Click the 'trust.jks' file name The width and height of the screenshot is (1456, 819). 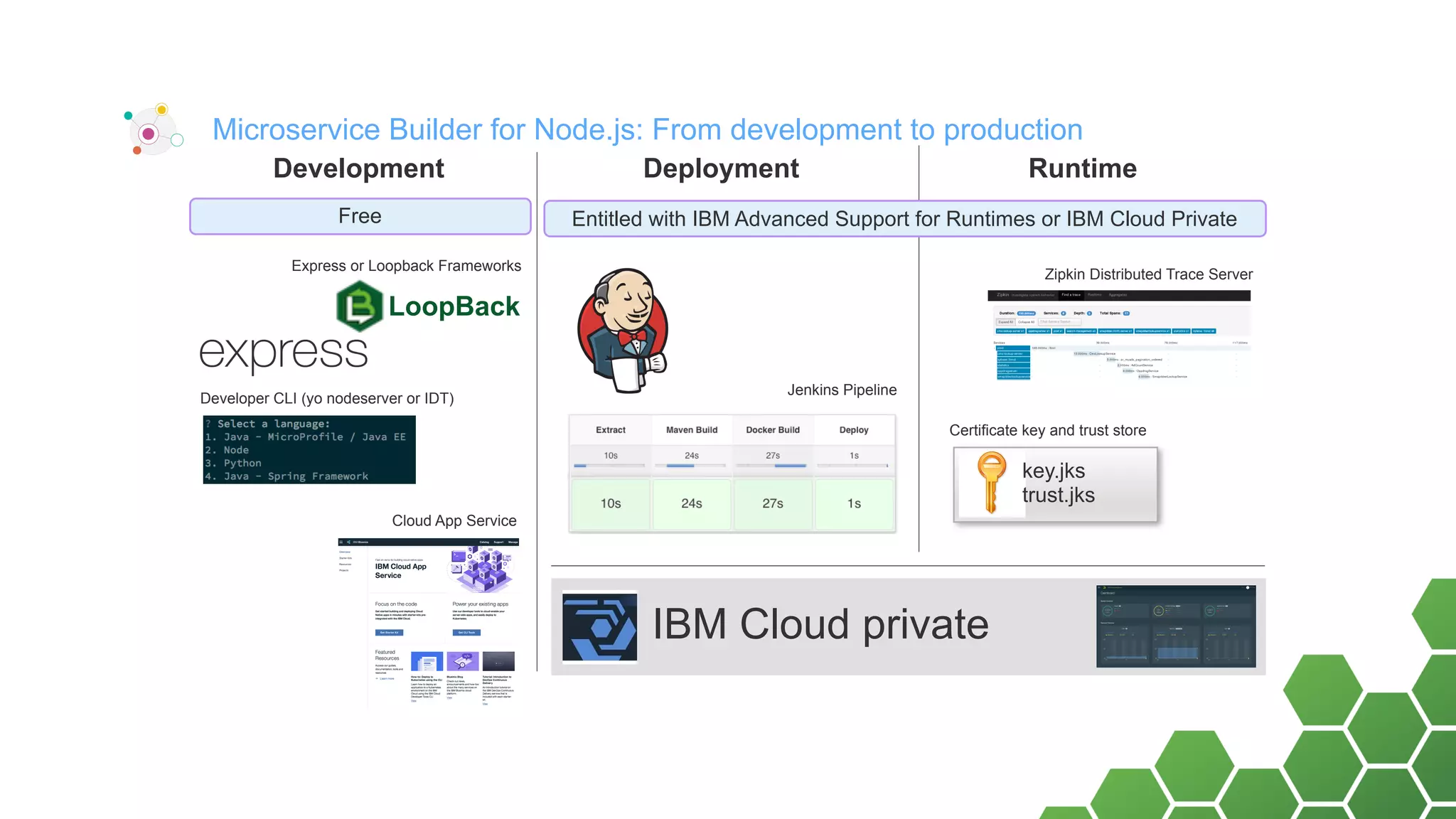click(1059, 495)
